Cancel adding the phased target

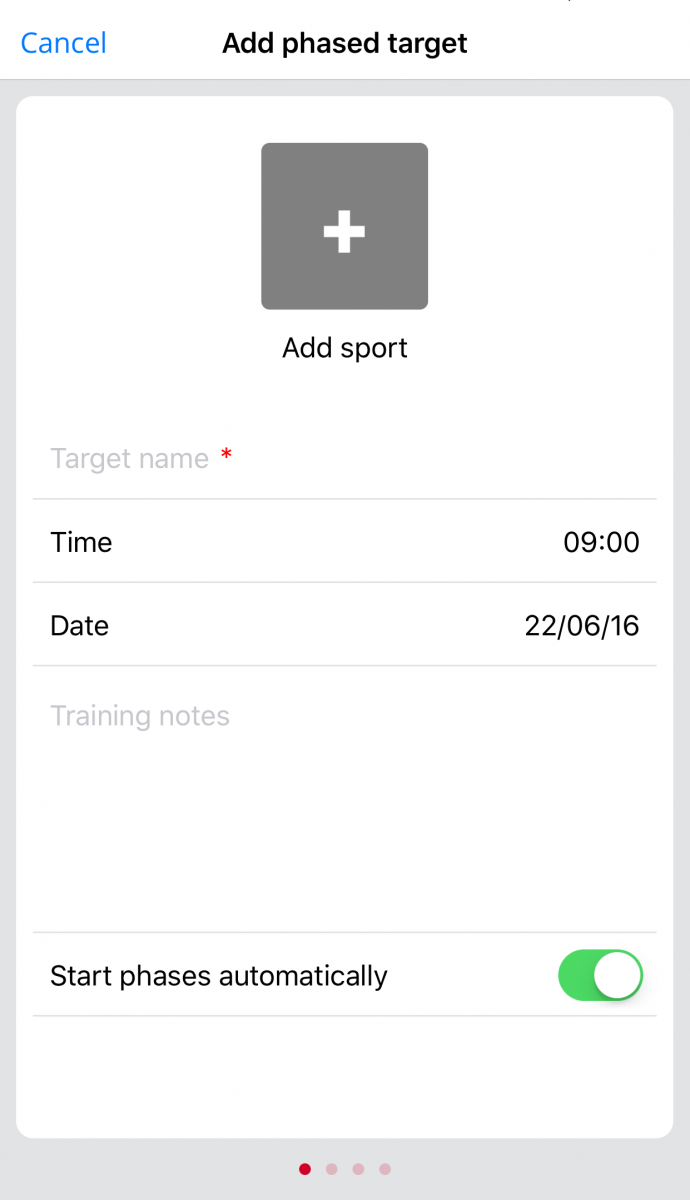tap(63, 43)
